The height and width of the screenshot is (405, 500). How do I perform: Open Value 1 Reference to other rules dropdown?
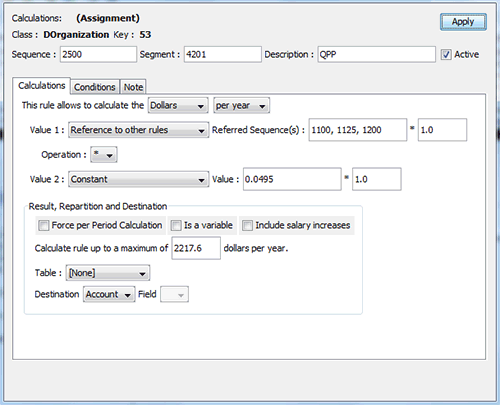(x=139, y=130)
